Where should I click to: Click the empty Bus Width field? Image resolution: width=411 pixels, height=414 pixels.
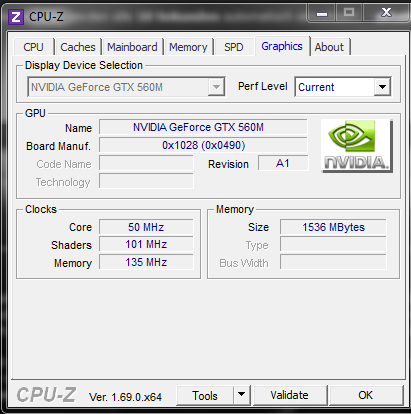pyautogui.click(x=333, y=262)
